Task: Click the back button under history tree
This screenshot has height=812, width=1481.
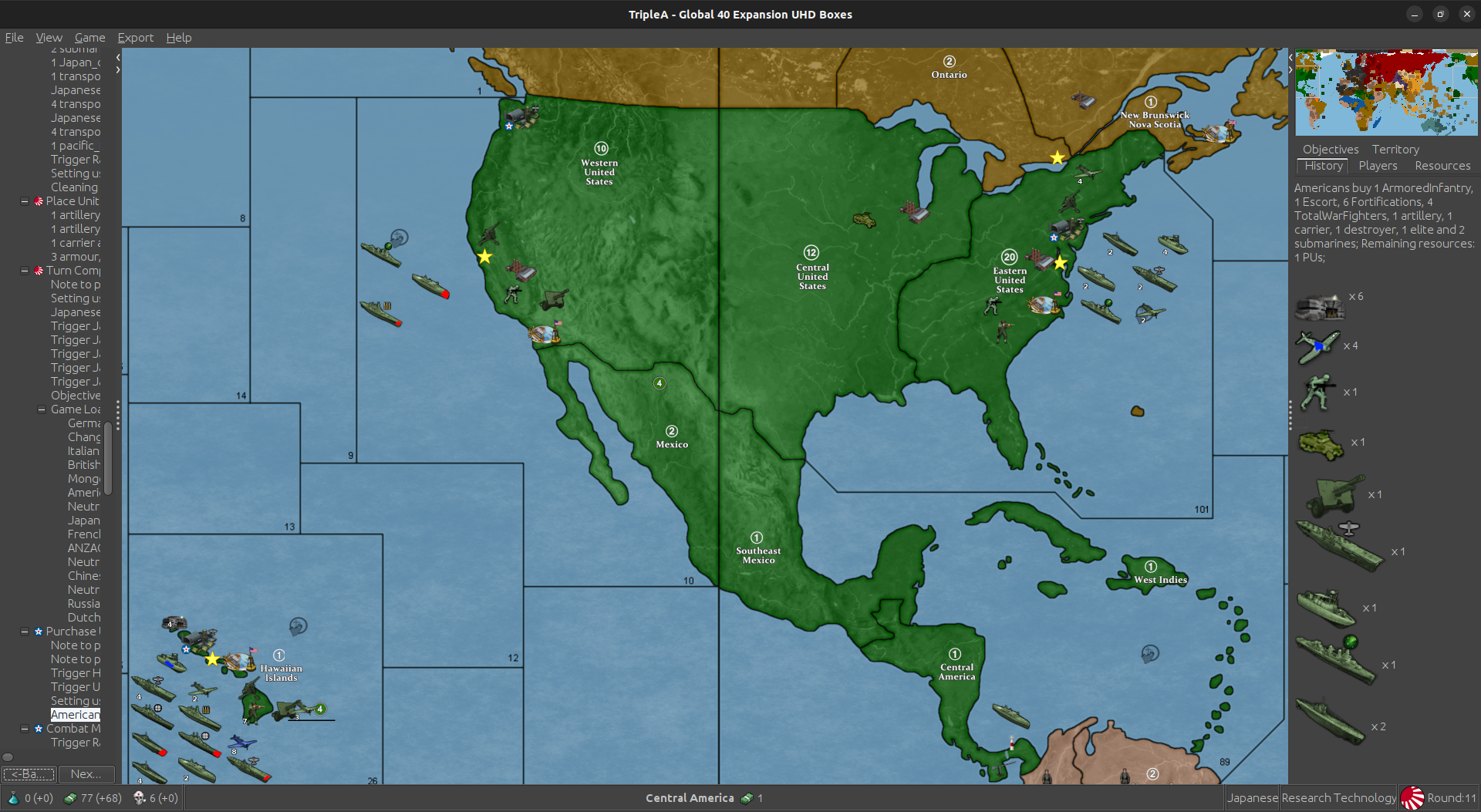Action: tap(29, 773)
